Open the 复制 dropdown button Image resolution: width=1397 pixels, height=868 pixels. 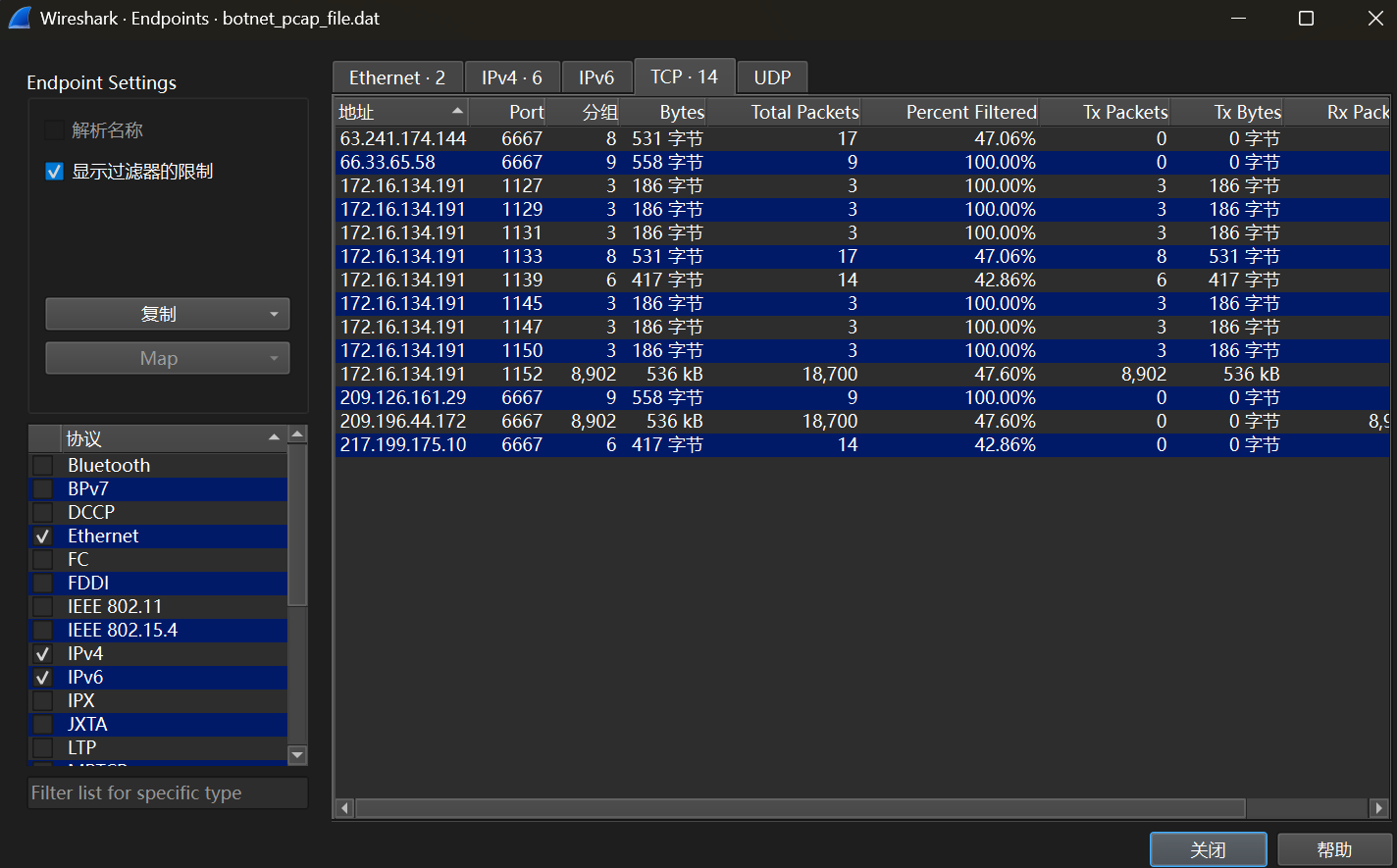tap(168, 314)
